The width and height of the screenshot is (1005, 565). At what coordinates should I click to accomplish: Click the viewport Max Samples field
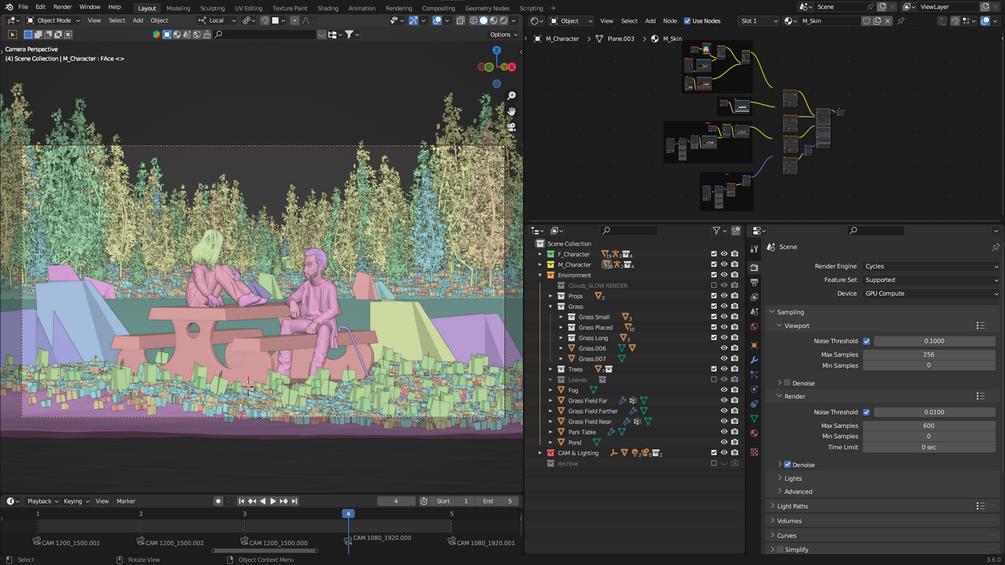click(930, 354)
